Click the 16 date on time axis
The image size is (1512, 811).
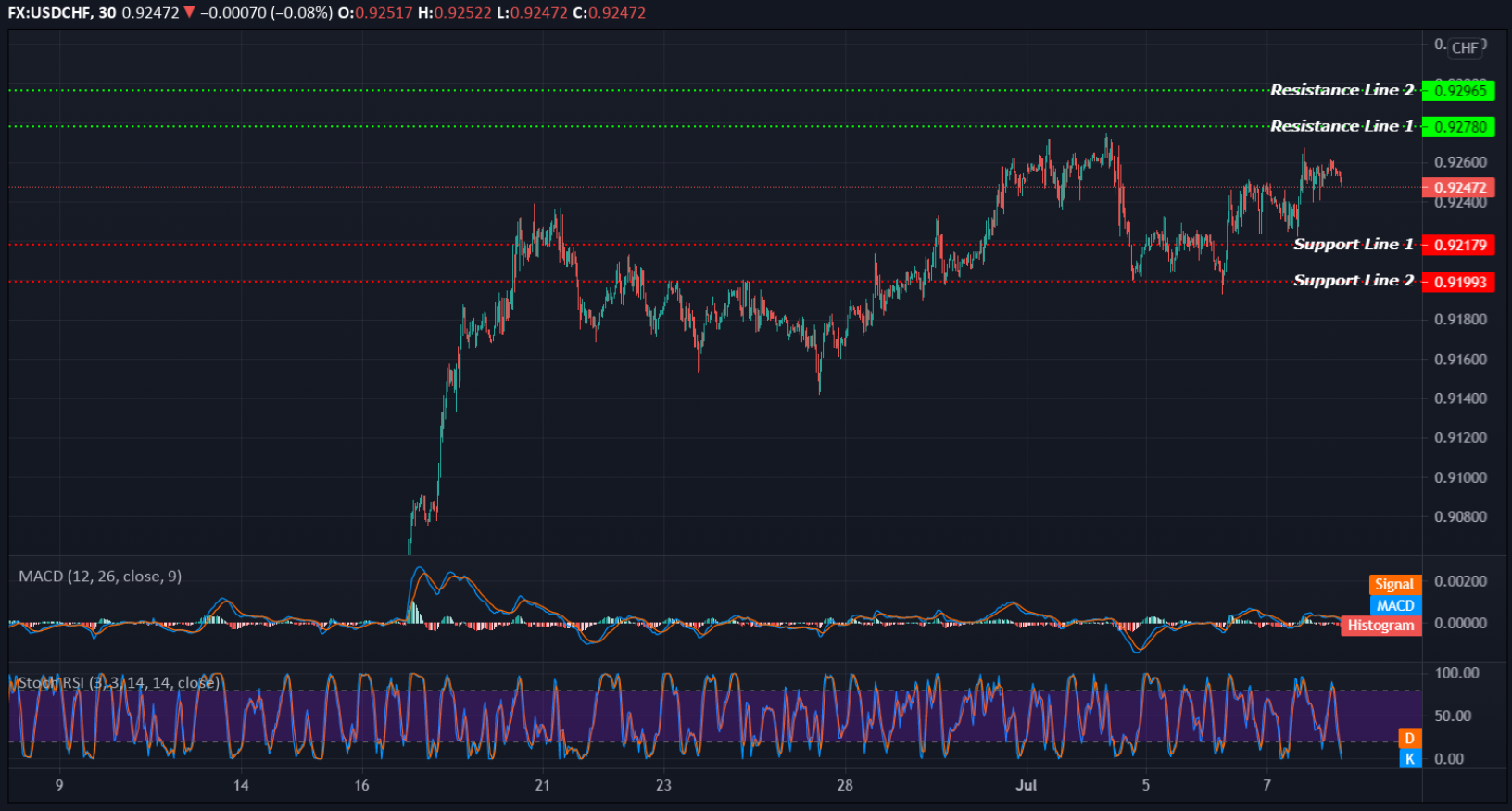point(361,785)
